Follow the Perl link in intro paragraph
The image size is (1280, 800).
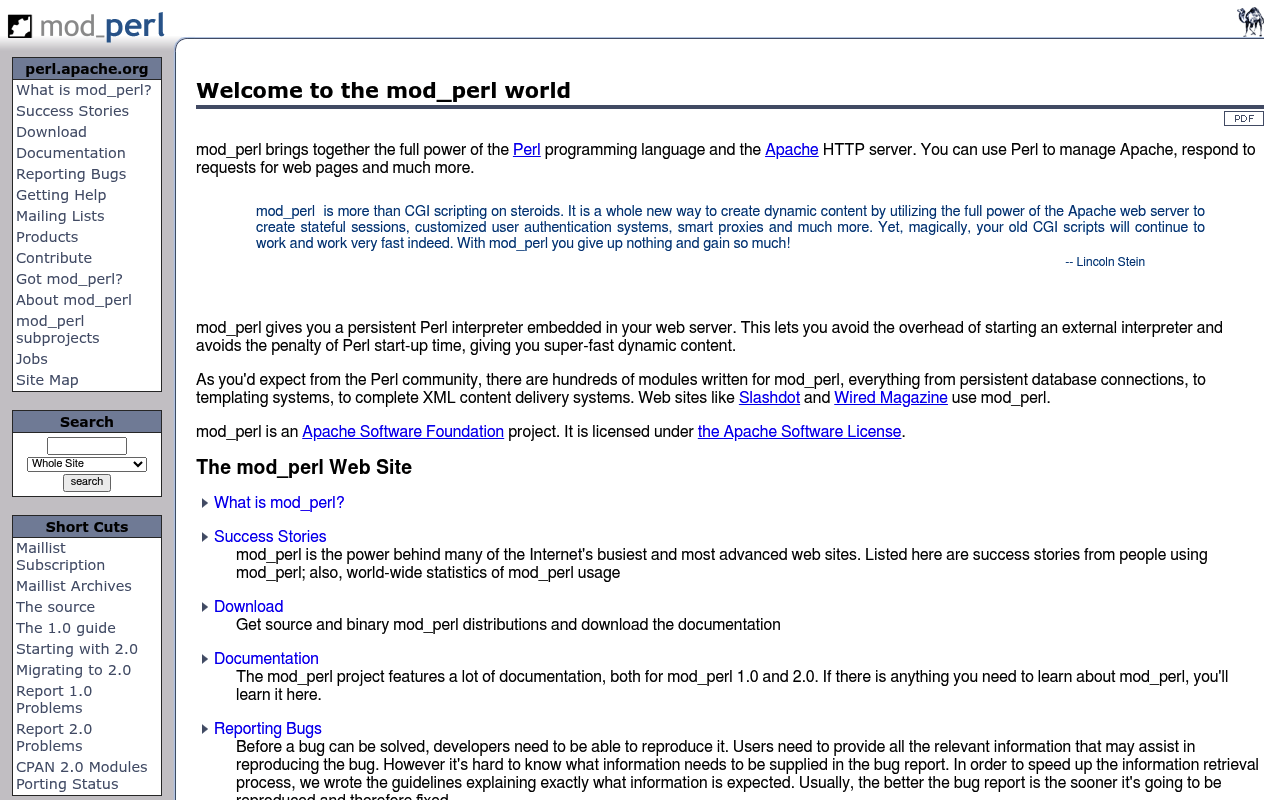pos(527,150)
